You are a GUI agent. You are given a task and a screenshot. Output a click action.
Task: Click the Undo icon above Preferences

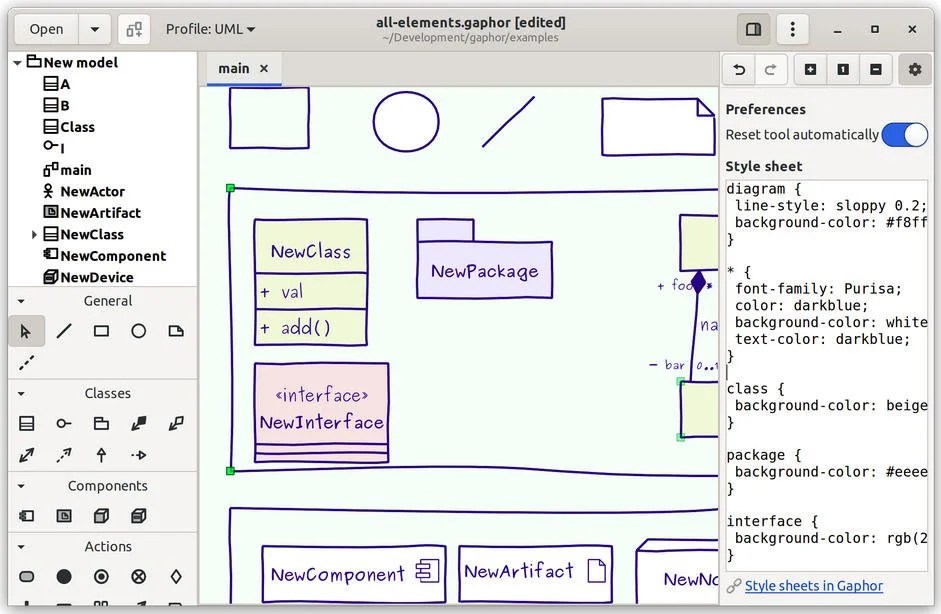738,69
